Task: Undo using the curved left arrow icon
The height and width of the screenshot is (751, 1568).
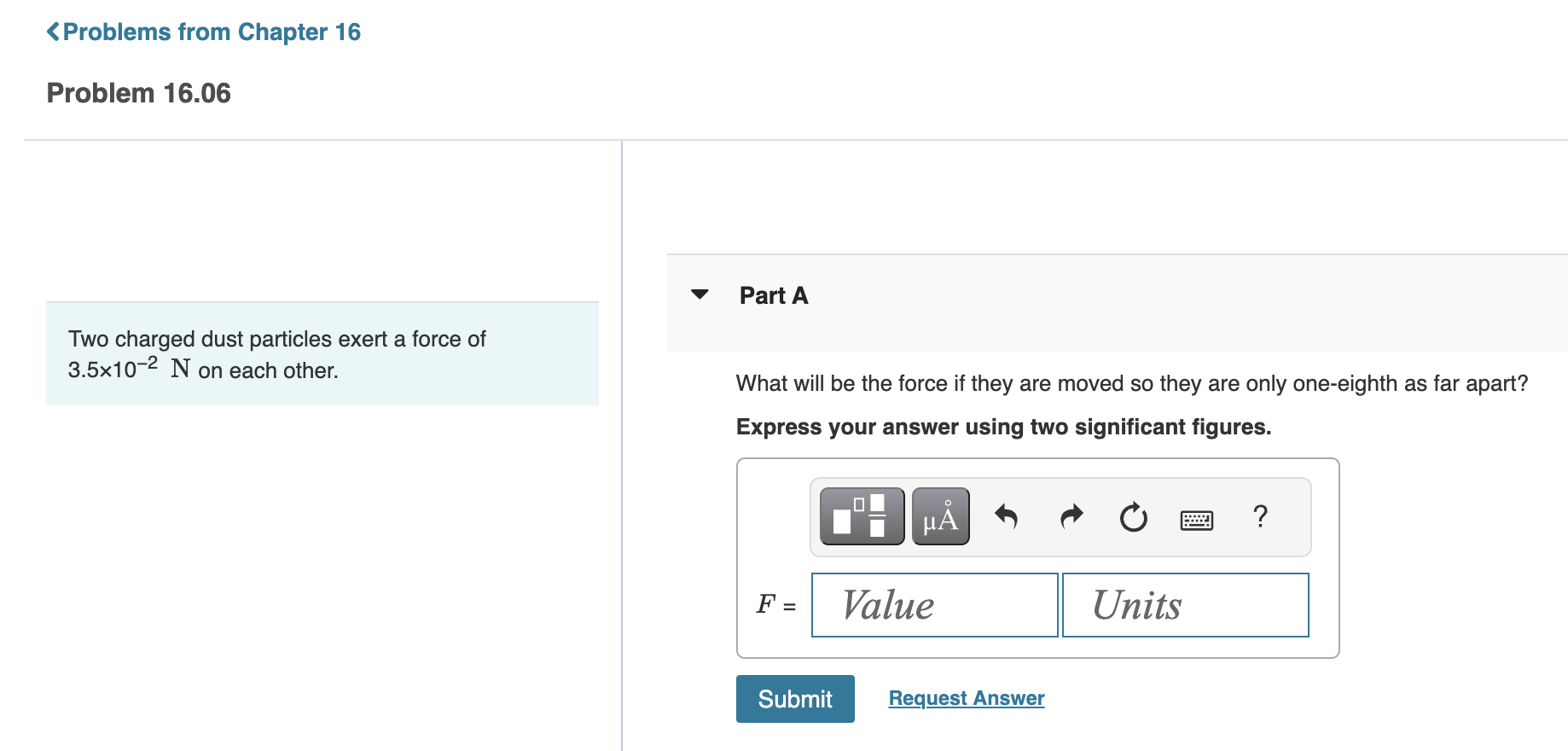Action: pos(1007,515)
